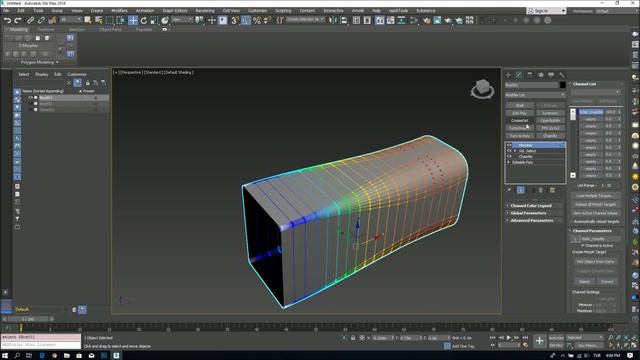Open the Animation menu
640x360 pixels.
click(144, 11)
